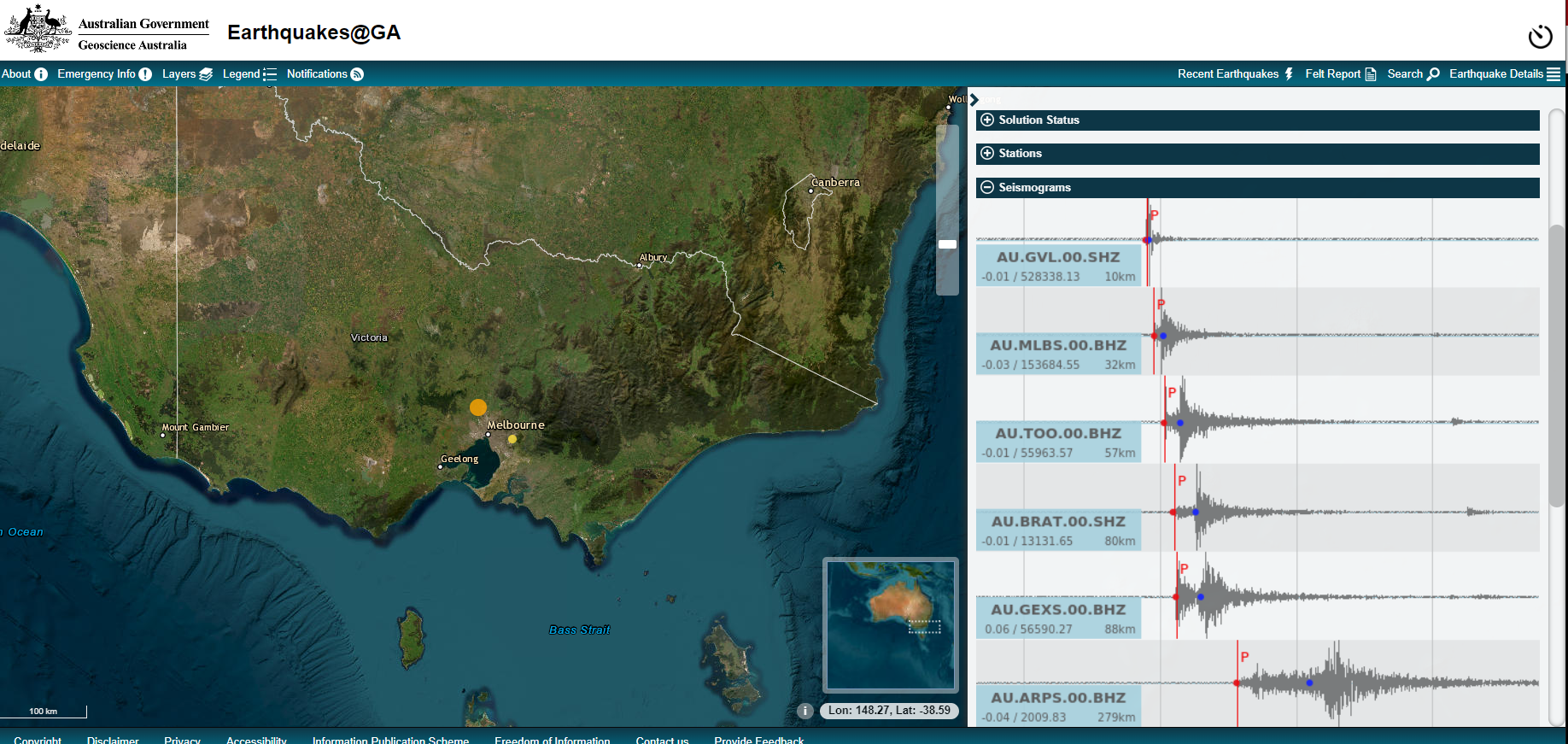
Task: Click the About info circle icon
Action: pos(41,74)
